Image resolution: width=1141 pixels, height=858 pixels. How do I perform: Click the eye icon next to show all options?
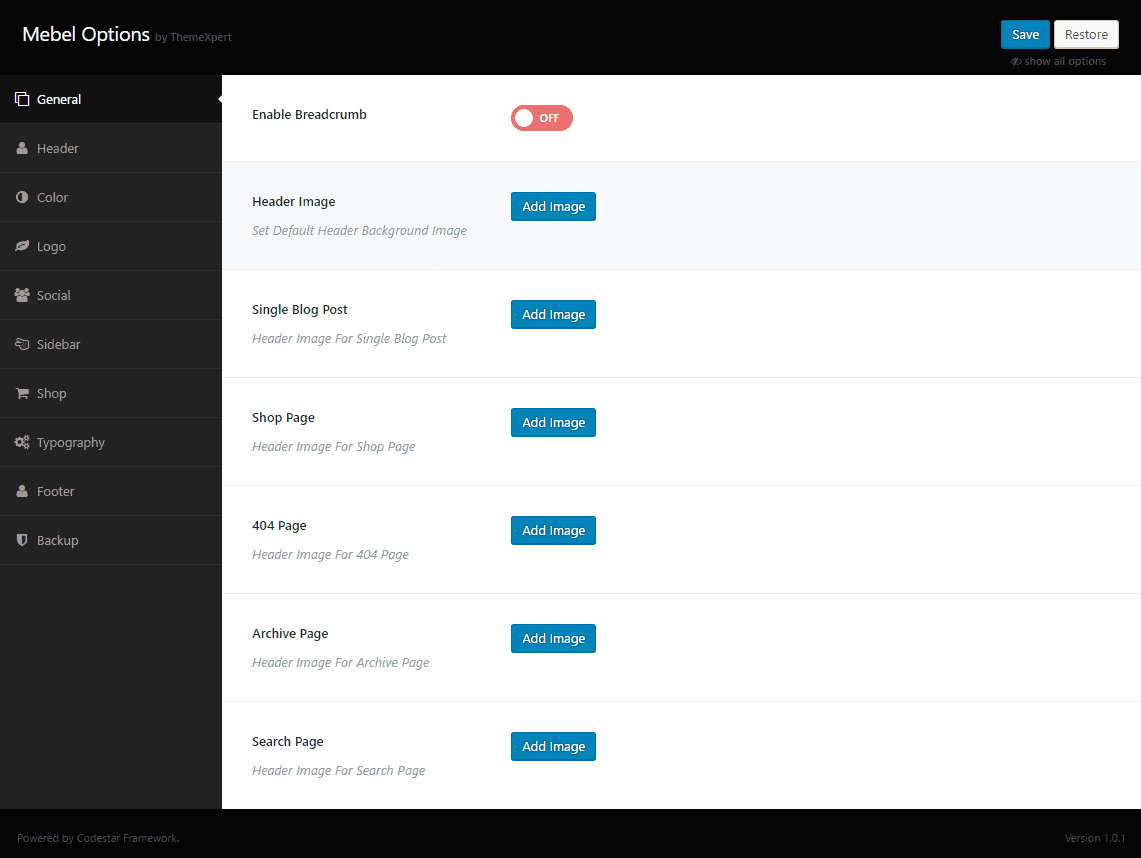pos(1016,61)
